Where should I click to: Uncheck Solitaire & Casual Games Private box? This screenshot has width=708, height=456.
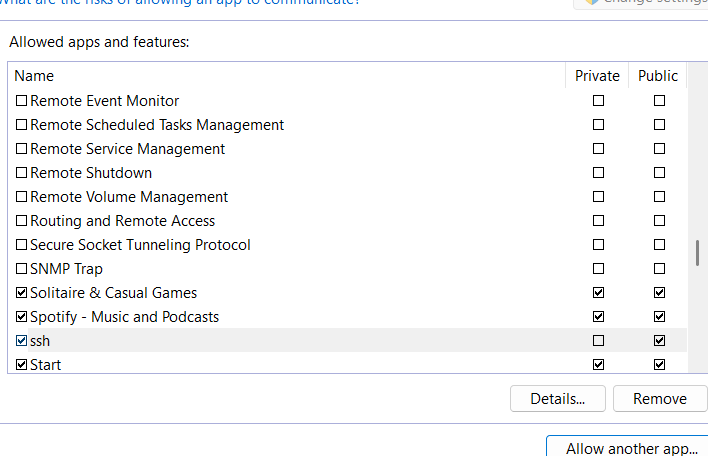[598, 293]
